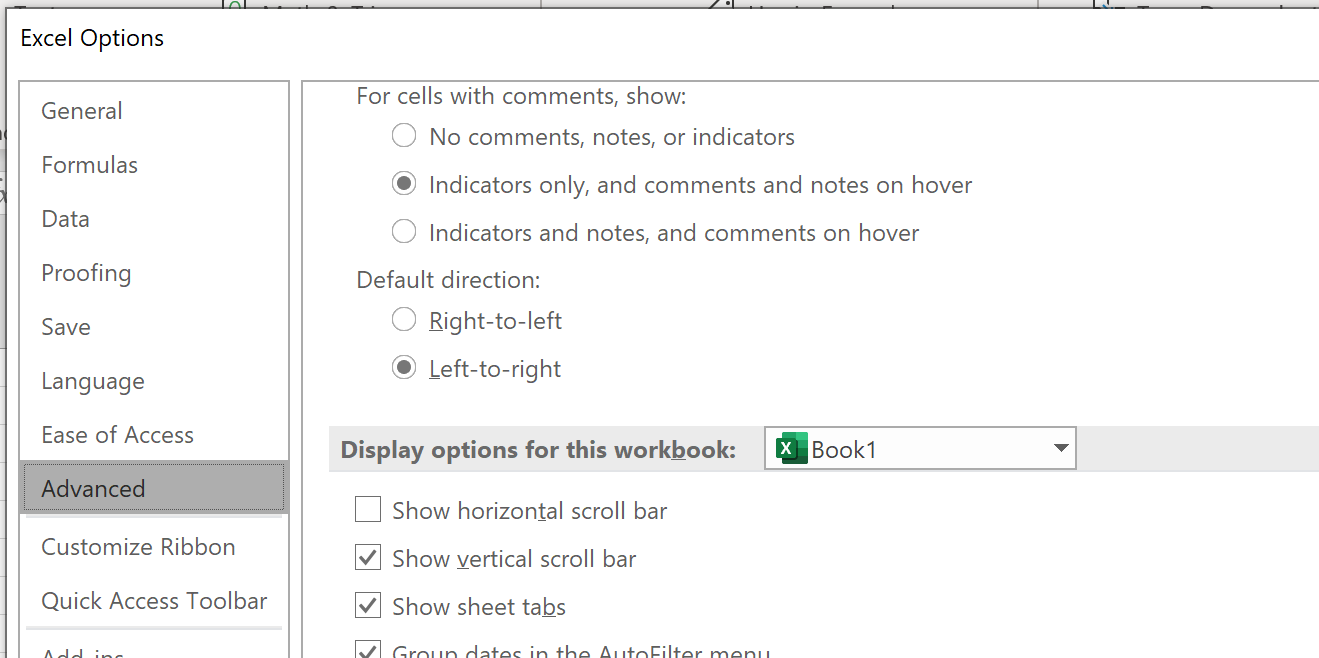Open Language settings category
1319x658 pixels.
coord(92,381)
